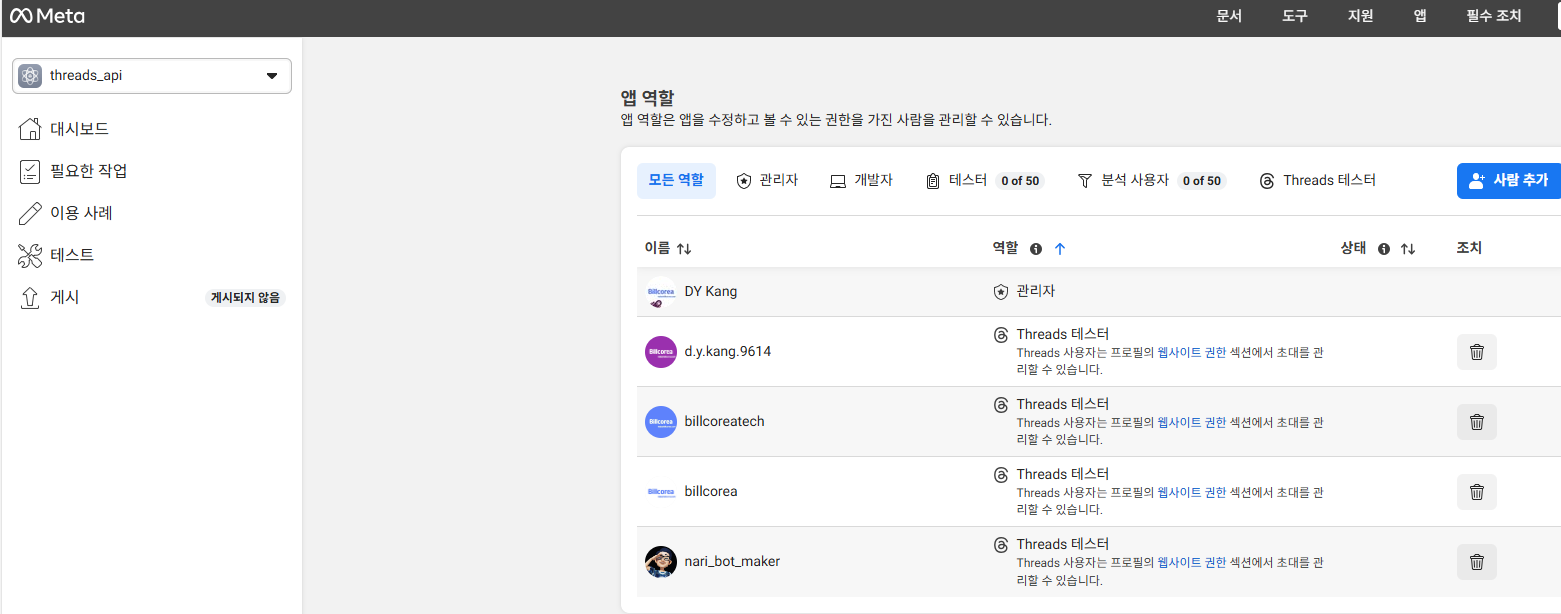Open 문서 in the top navigation
The image size is (1561, 614).
1229,16
